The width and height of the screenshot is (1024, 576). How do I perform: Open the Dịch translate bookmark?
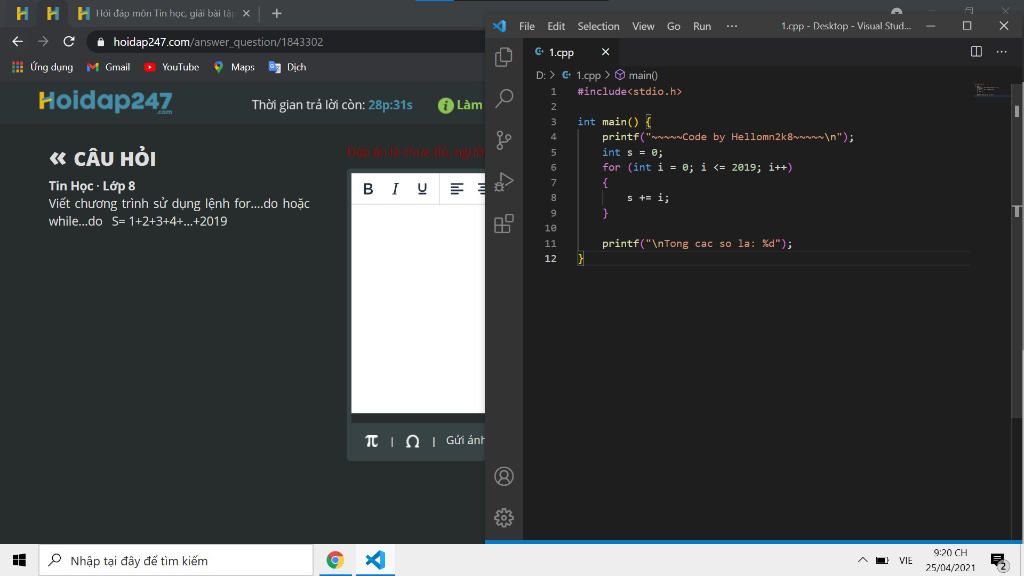[x=287, y=67]
